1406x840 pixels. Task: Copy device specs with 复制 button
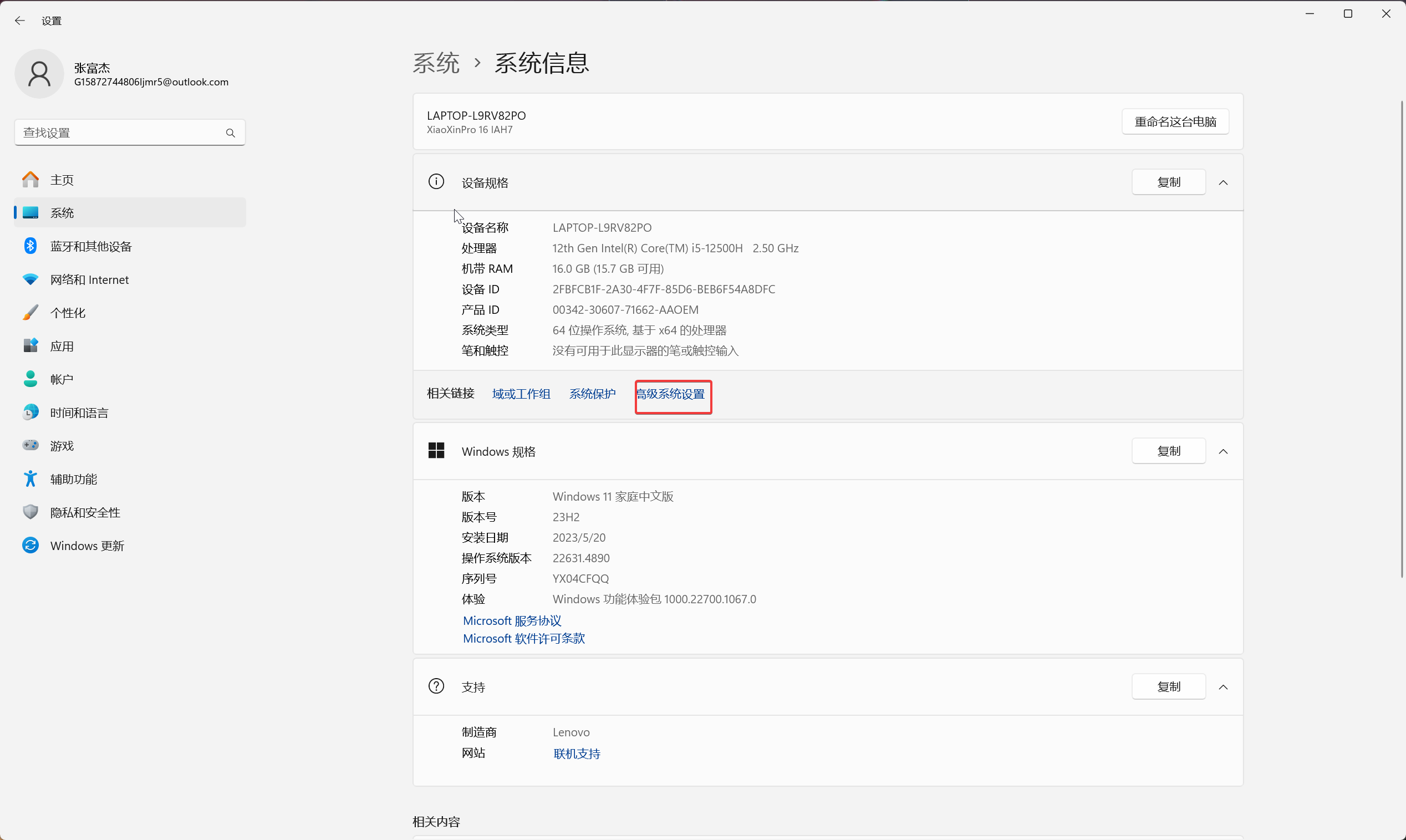(1168, 182)
